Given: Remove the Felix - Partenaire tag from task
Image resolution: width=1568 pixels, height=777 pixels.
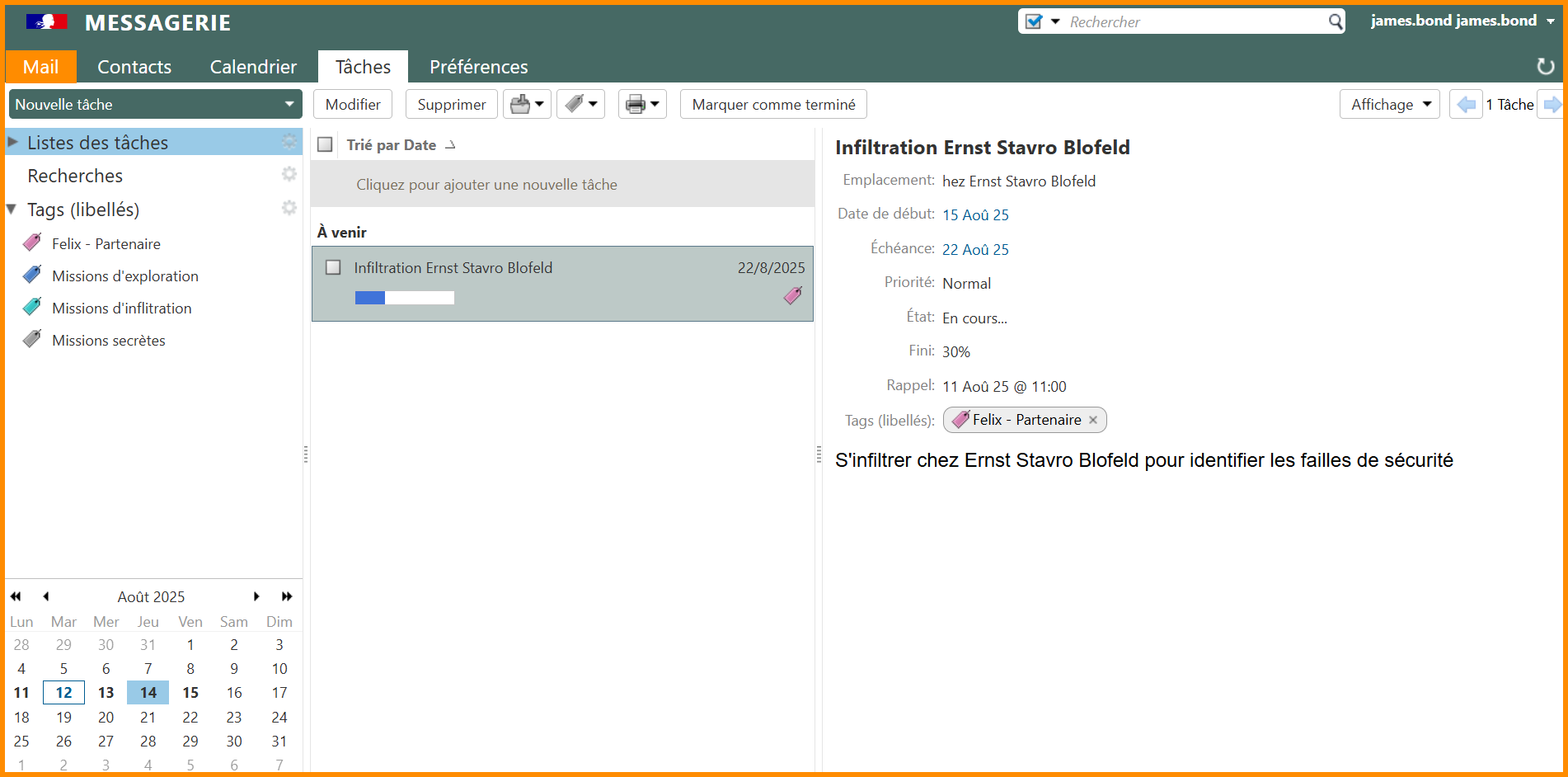Looking at the screenshot, I should tap(1093, 420).
